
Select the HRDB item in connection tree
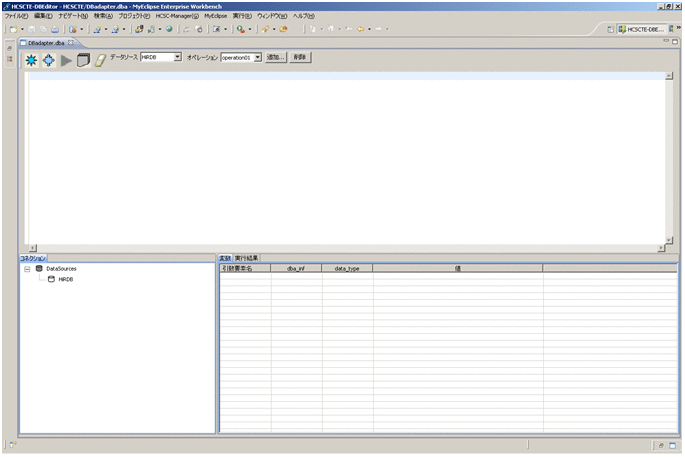65,279
